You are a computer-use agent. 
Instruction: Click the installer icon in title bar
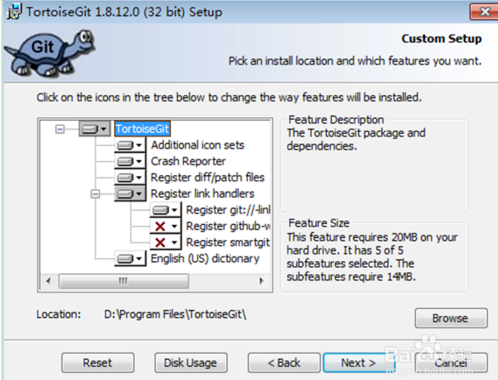coord(14,11)
